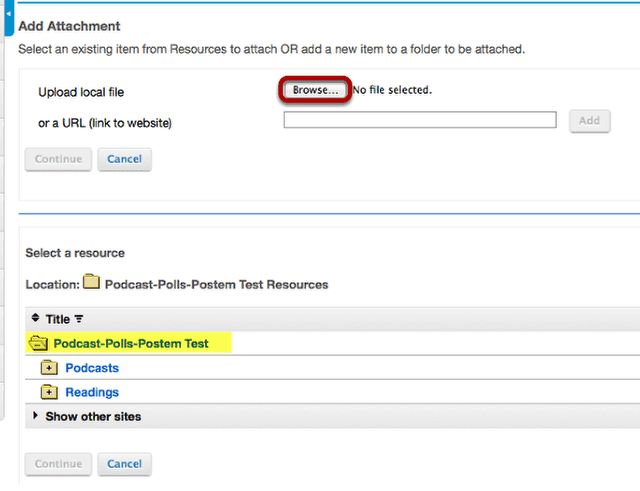Select the highlighted Podcast-Polls-Postem Test folder link
640x491 pixels.
click(131, 344)
